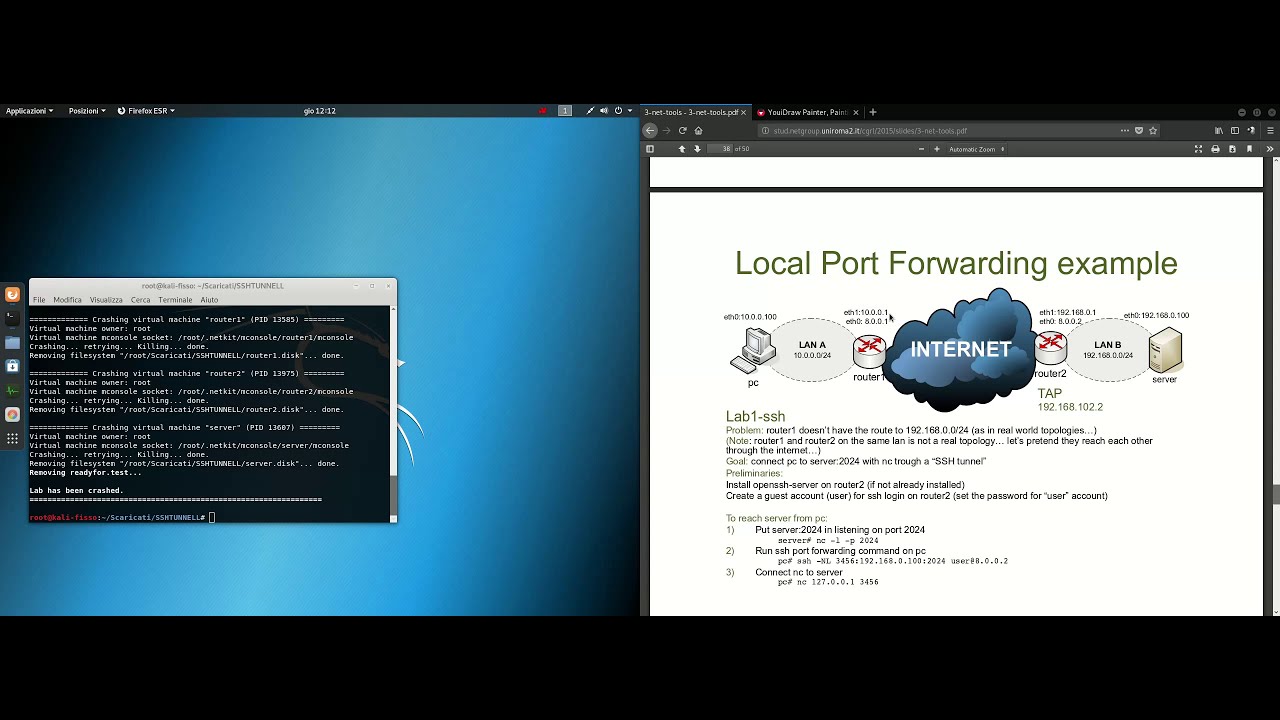
Task: Go to Firefox home page
Action: tap(698, 130)
